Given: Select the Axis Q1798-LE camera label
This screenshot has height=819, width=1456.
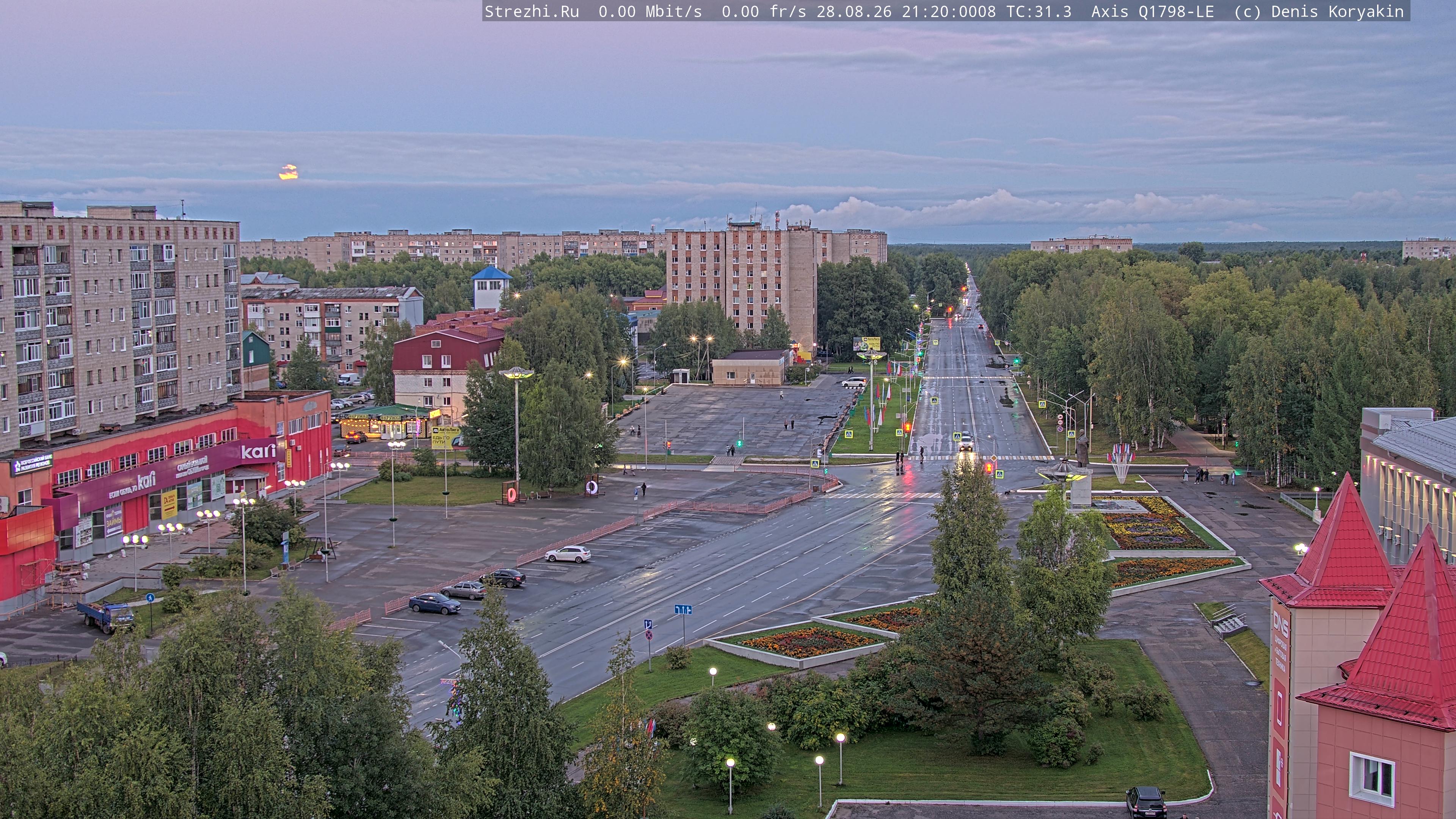Looking at the screenshot, I should (x=1153, y=12).
